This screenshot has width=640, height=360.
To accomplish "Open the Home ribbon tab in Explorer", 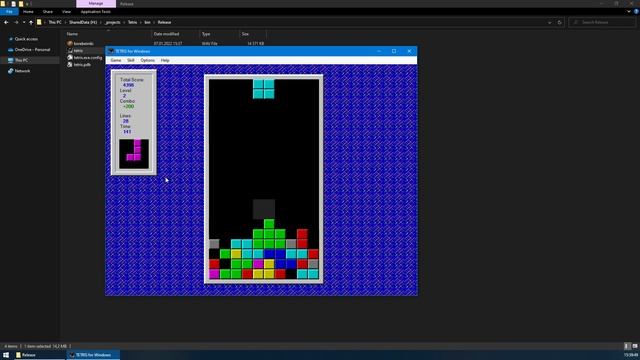I will click(x=28, y=12).
